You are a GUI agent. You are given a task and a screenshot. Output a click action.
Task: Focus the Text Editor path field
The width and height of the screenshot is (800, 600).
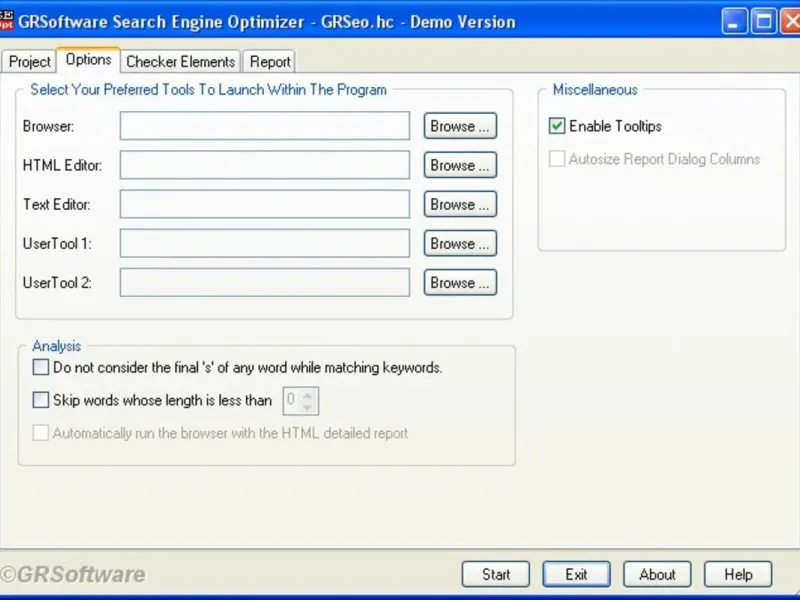(265, 204)
